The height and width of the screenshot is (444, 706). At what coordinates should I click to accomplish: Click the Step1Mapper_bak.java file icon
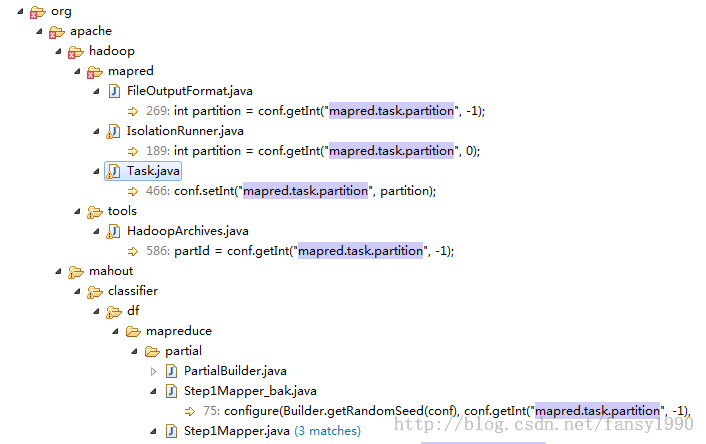pyautogui.click(x=170, y=391)
